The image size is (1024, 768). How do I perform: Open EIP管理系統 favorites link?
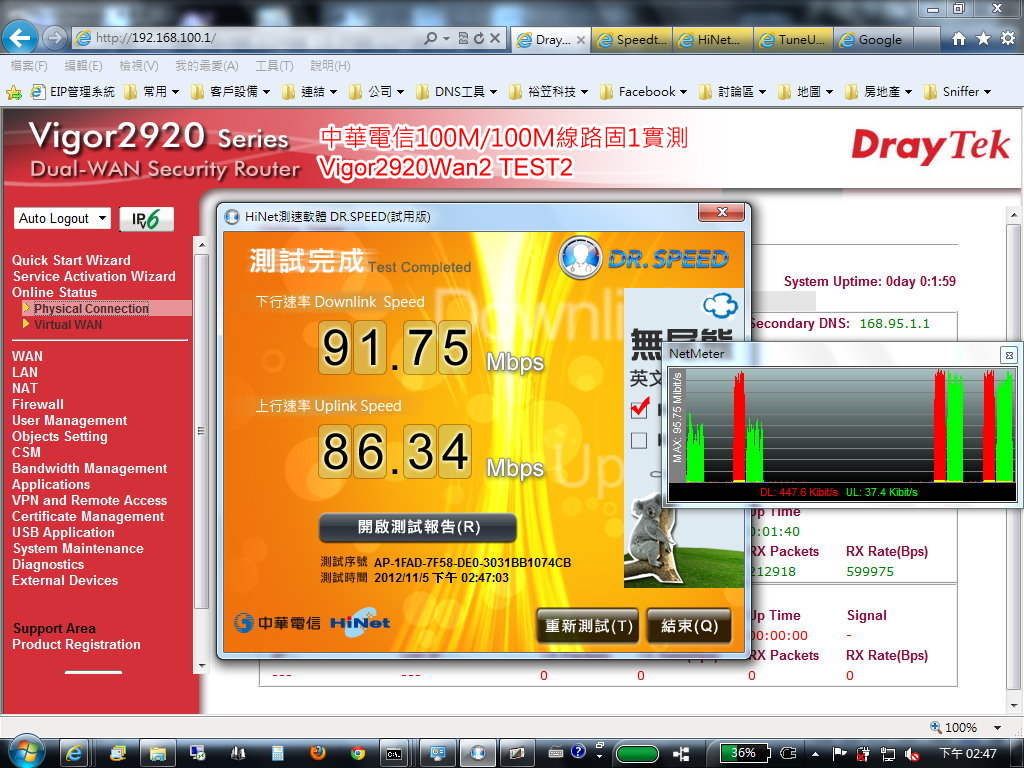click(x=73, y=92)
